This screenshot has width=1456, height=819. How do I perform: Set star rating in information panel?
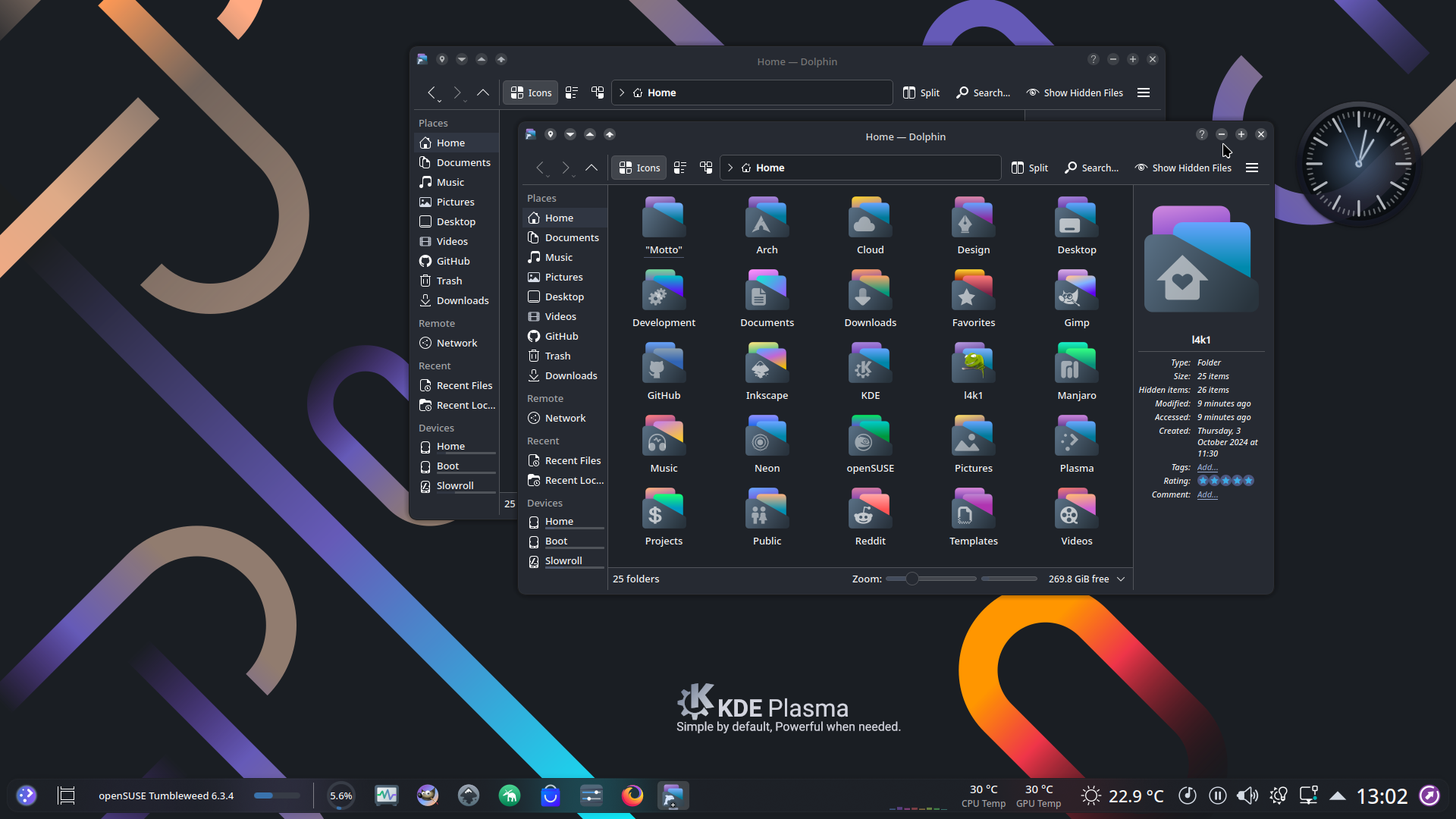click(1225, 481)
